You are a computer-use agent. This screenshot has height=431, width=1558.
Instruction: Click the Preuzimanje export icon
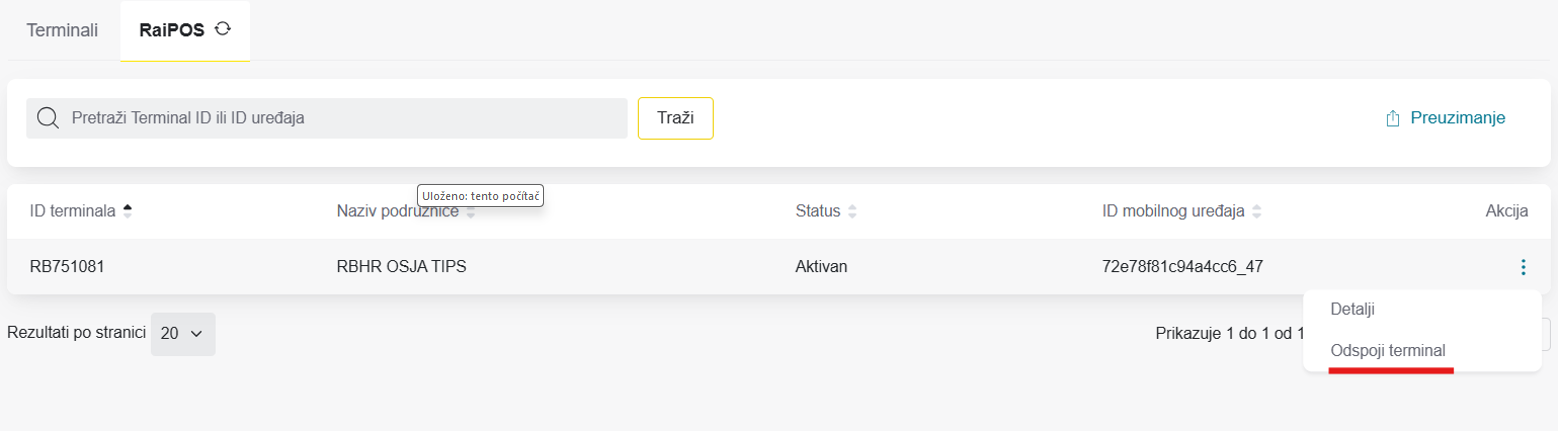[1392, 118]
